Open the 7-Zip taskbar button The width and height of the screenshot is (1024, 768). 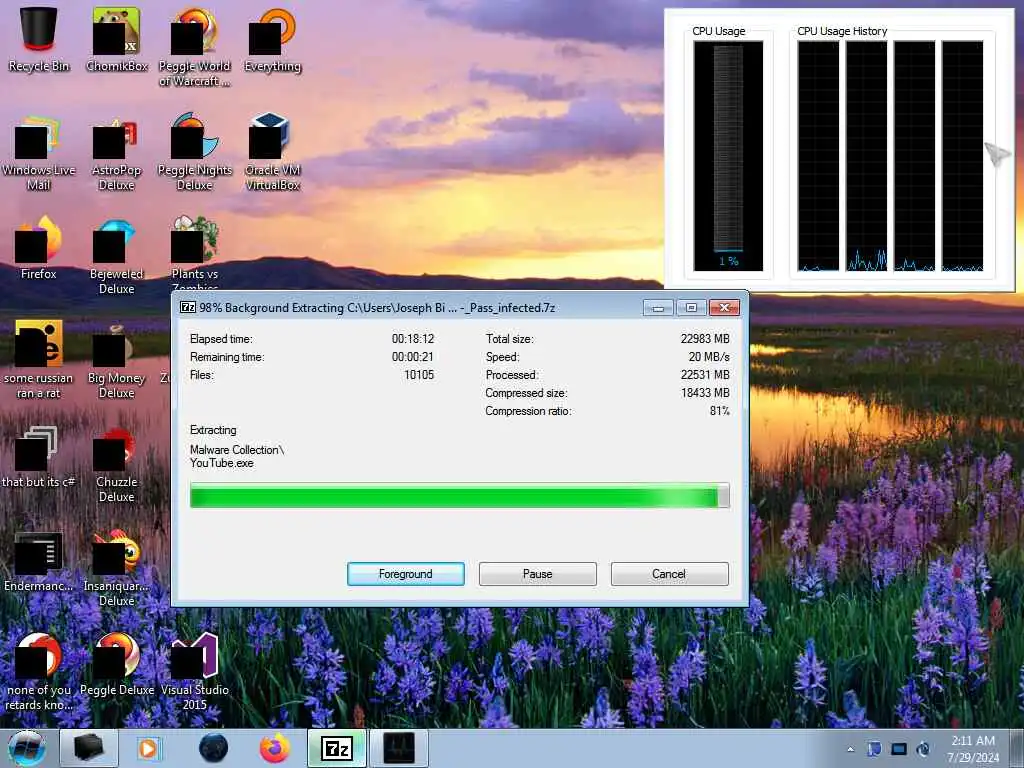click(x=337, y=748)
